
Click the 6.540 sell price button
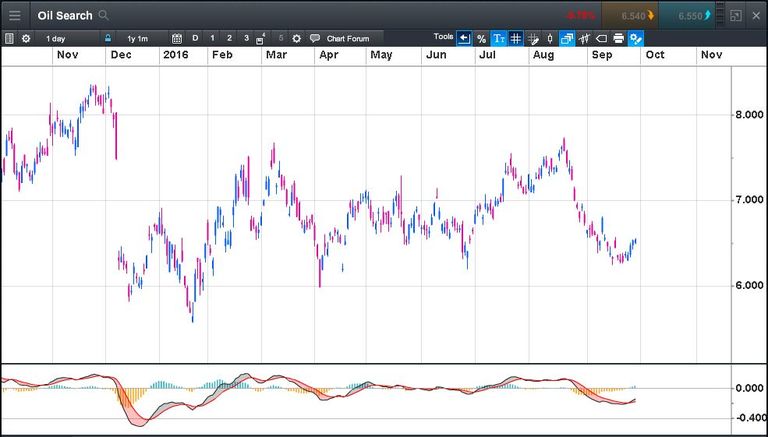pos(629,16)
